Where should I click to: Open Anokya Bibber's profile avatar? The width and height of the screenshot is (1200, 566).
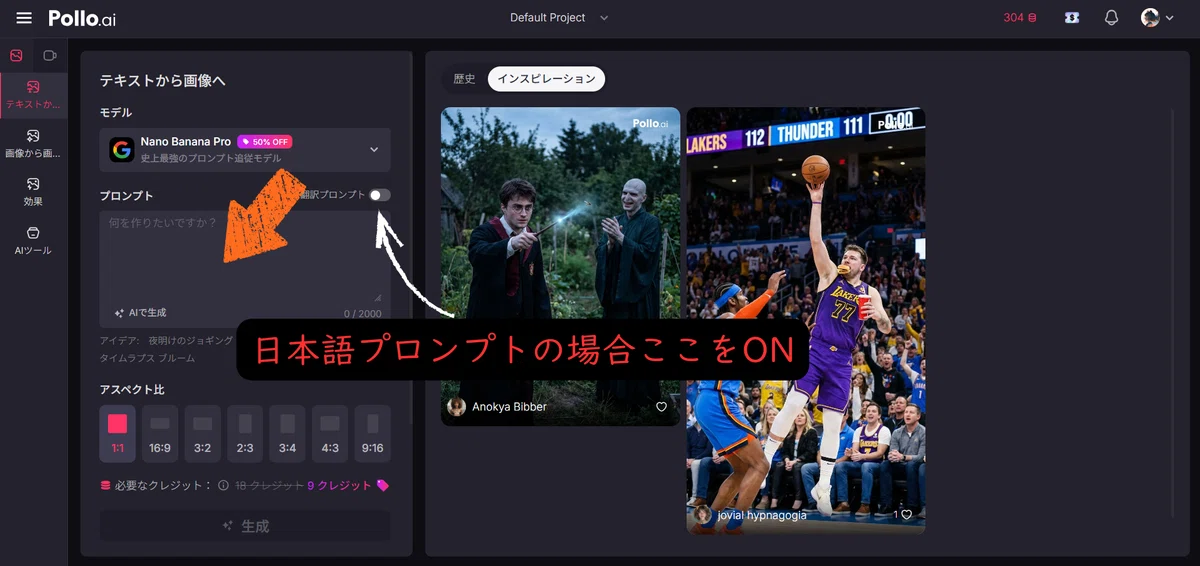tap(457, 407)
